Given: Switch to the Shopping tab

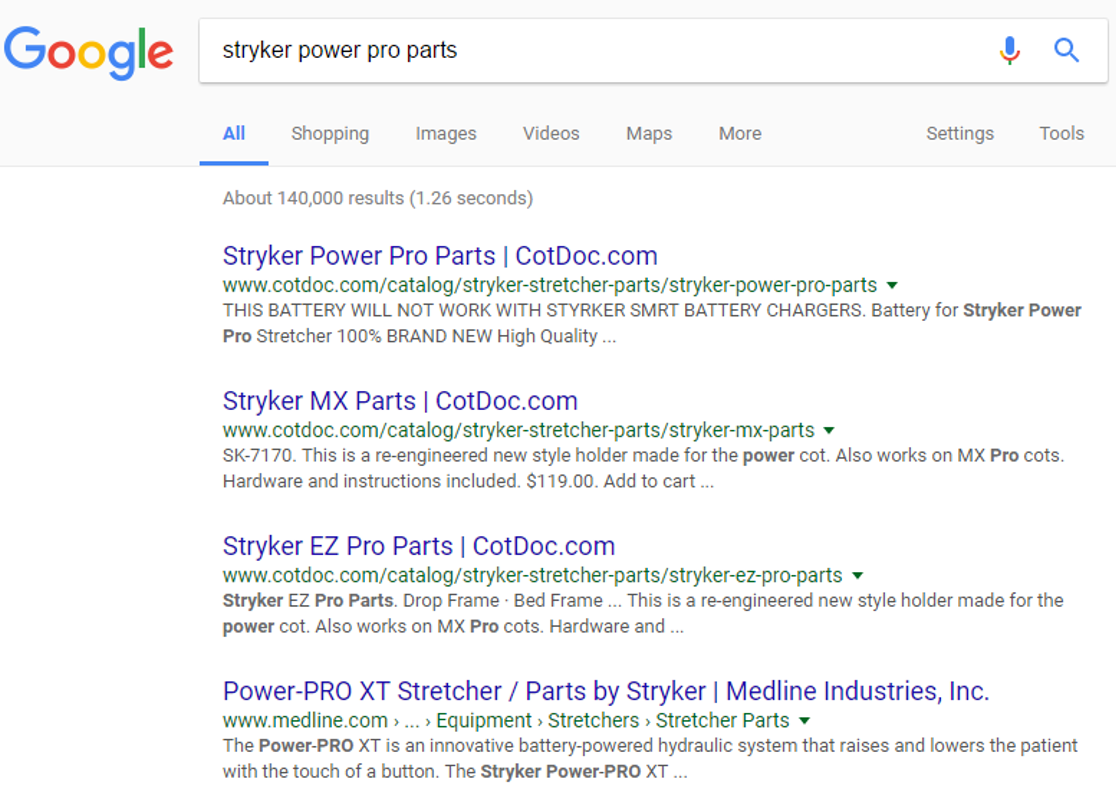Looking at the screenshot, I should pos(330,134).
